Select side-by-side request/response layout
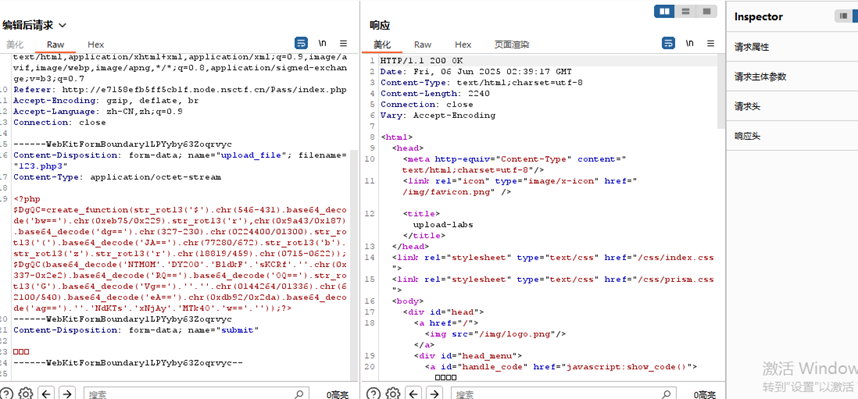 click(664, 11)
